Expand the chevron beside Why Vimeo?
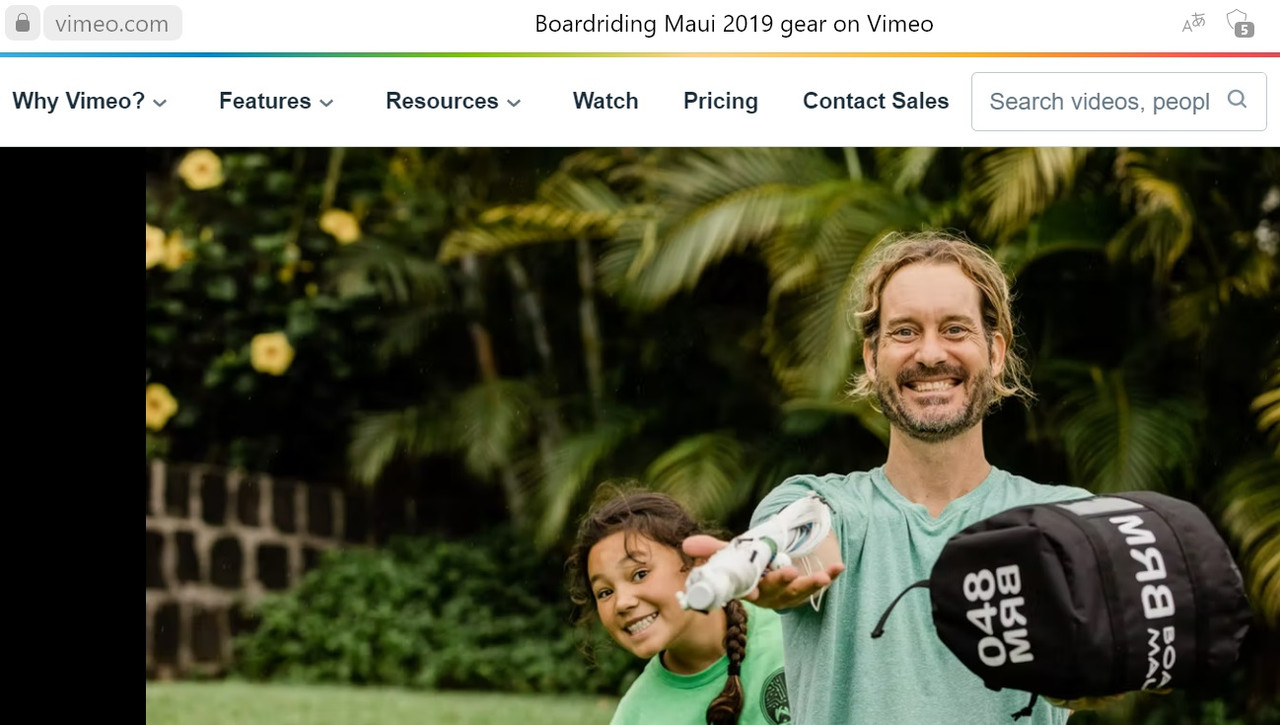1280x725 pixels. 159,102
